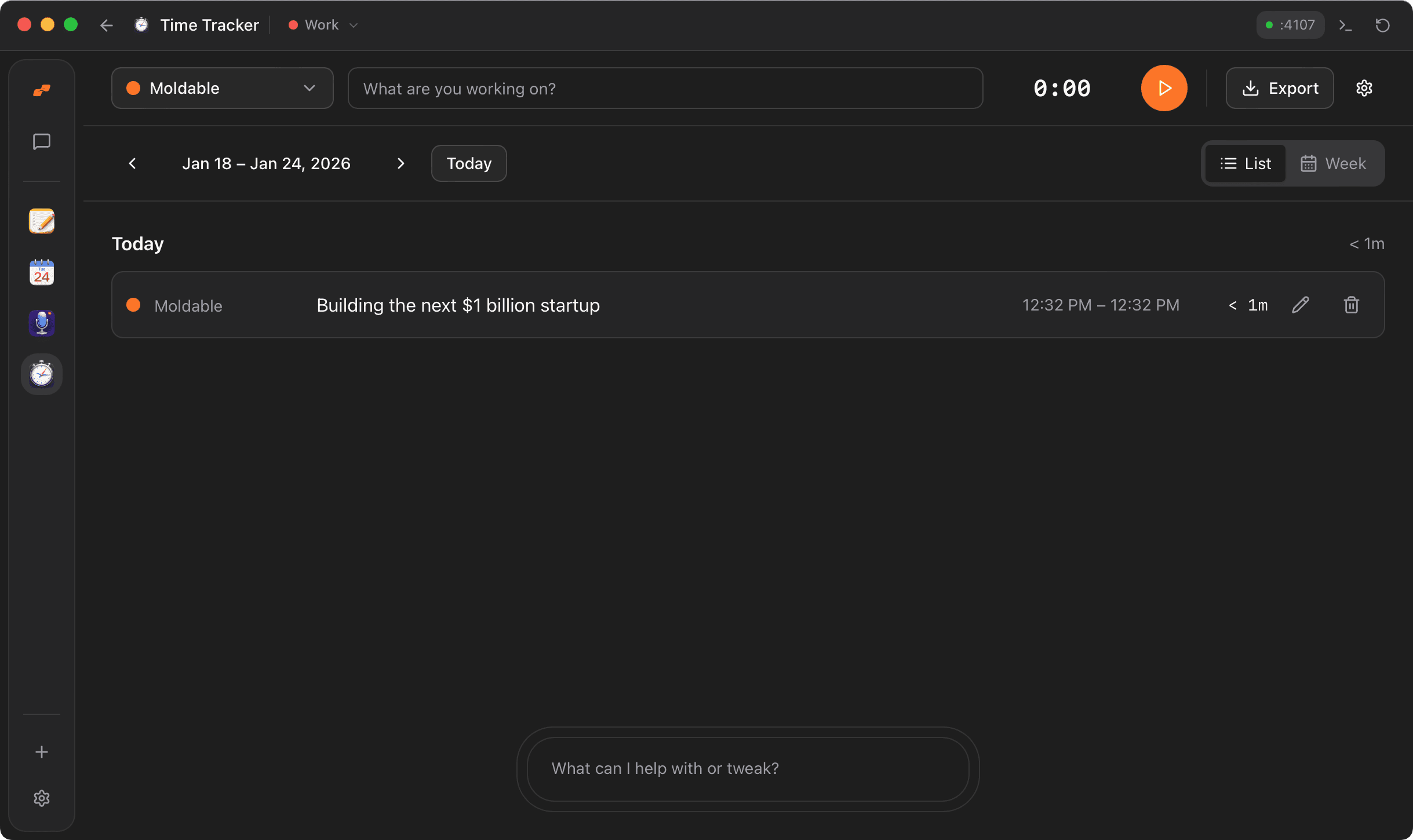Edit the Building the next startup entry
This screenshot has width=1413, height=840.
[x=1301, y=305]
